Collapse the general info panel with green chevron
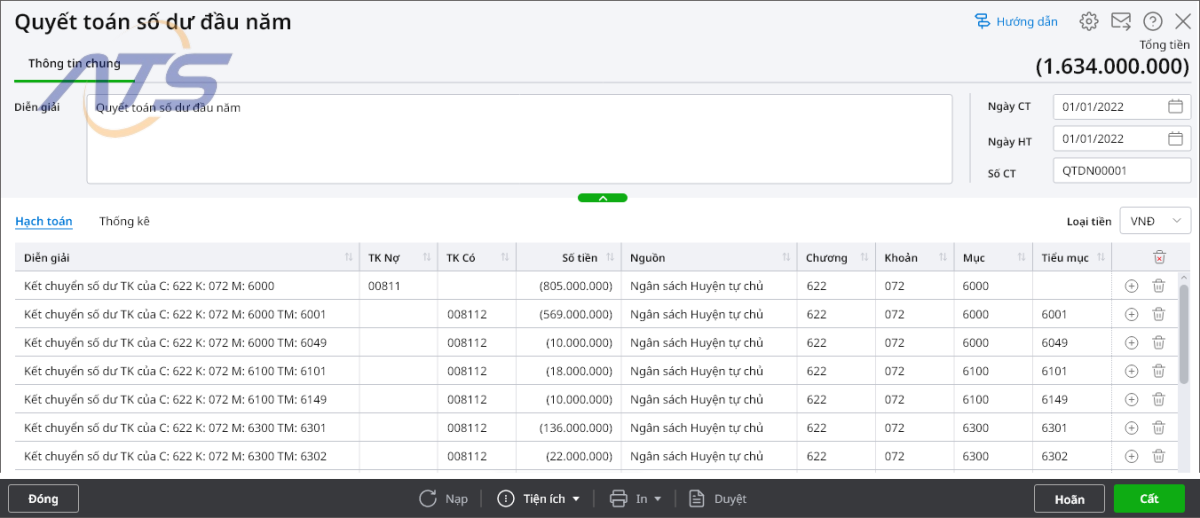The height and width of the screenshot is (518, 1200). click(602, 198)
